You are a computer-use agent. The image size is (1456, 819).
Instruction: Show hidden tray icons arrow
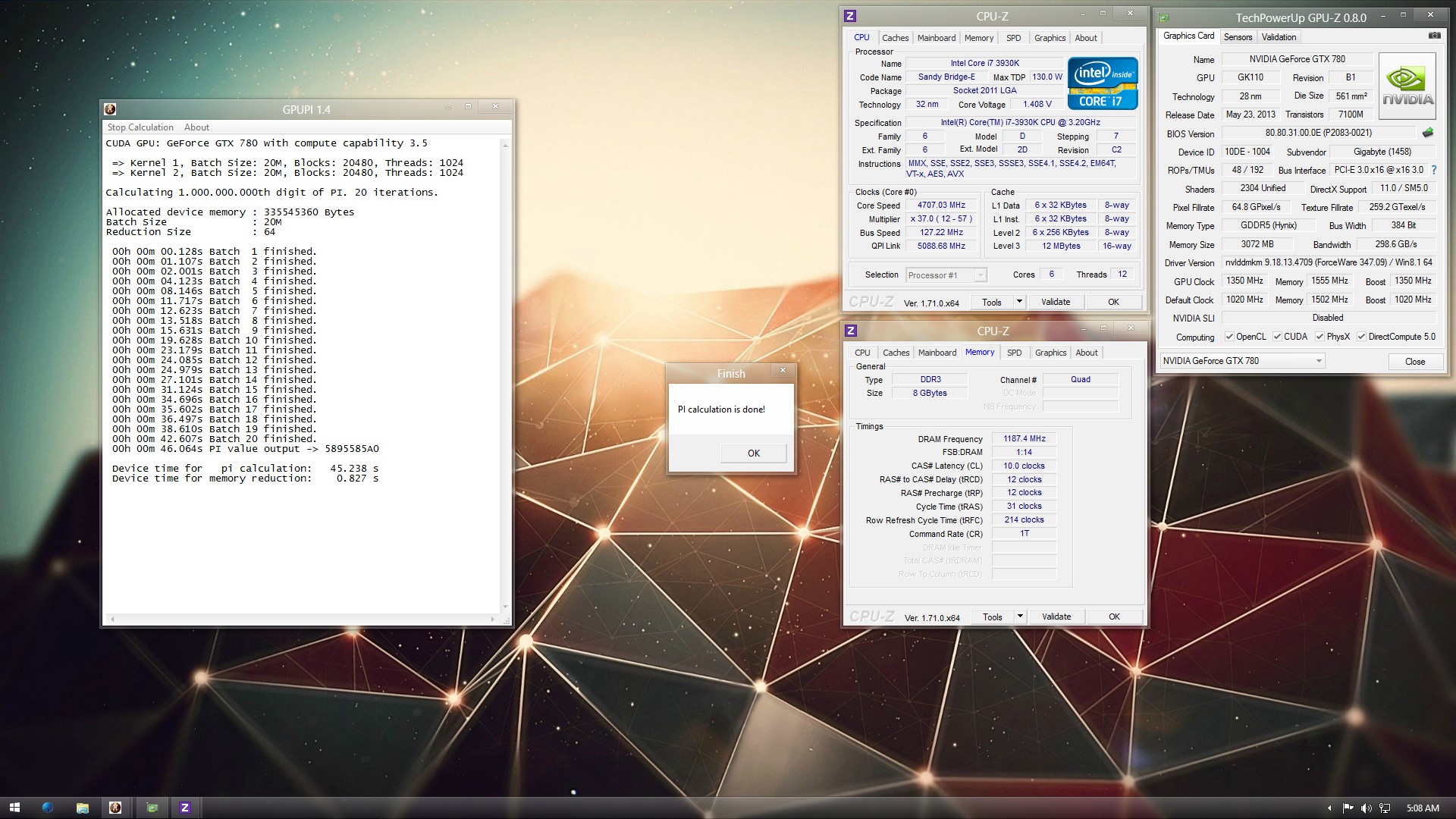pyautogui.click(x=1329, y=808)
